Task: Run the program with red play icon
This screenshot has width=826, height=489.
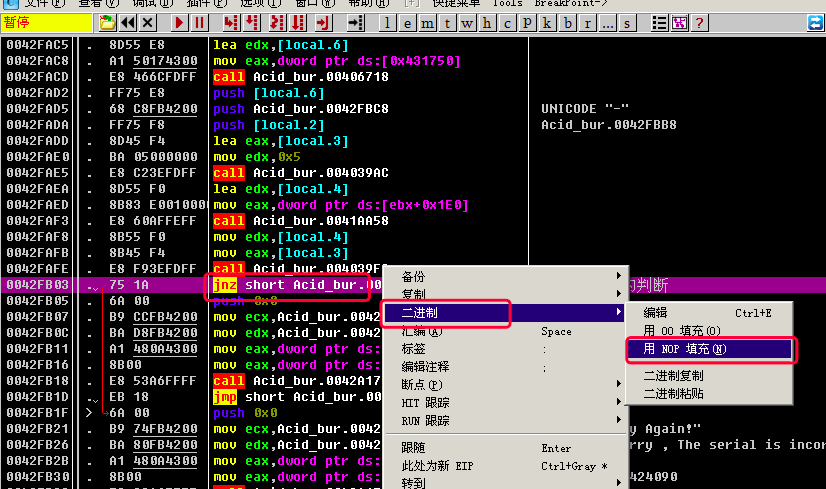Action: click(x=179, y=23)
